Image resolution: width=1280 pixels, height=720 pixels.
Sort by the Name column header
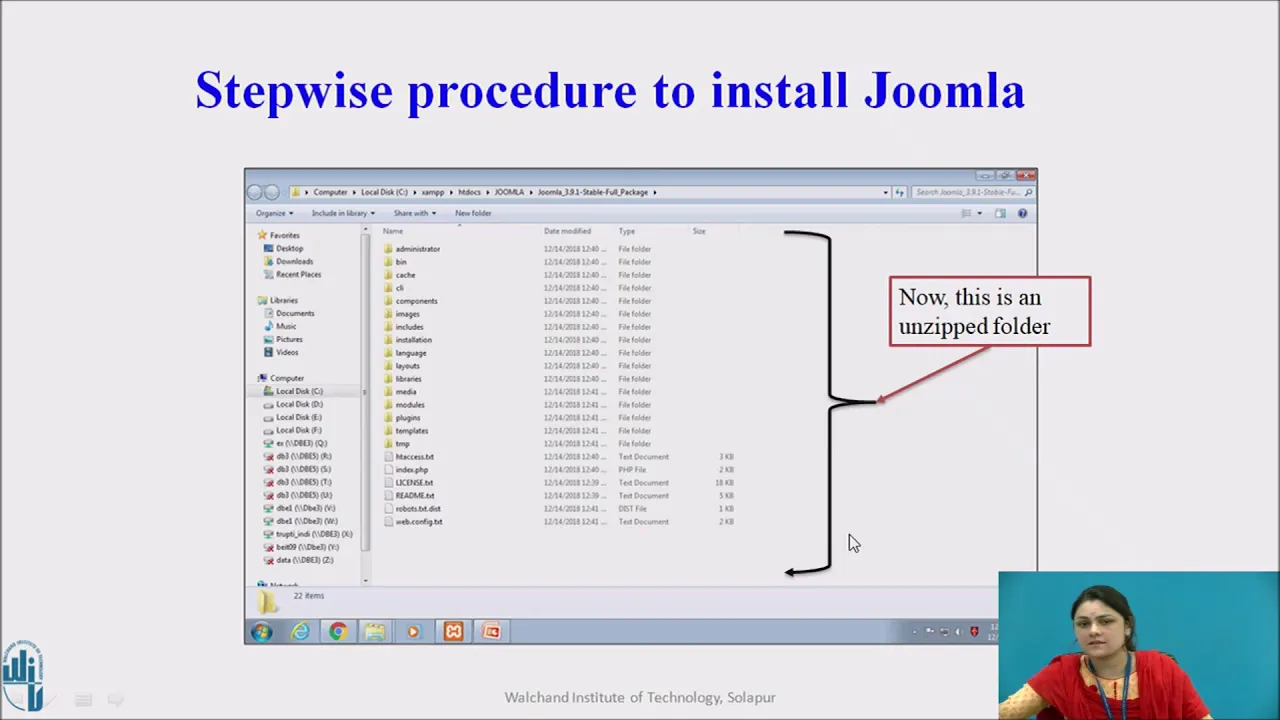tap(393, 231)
